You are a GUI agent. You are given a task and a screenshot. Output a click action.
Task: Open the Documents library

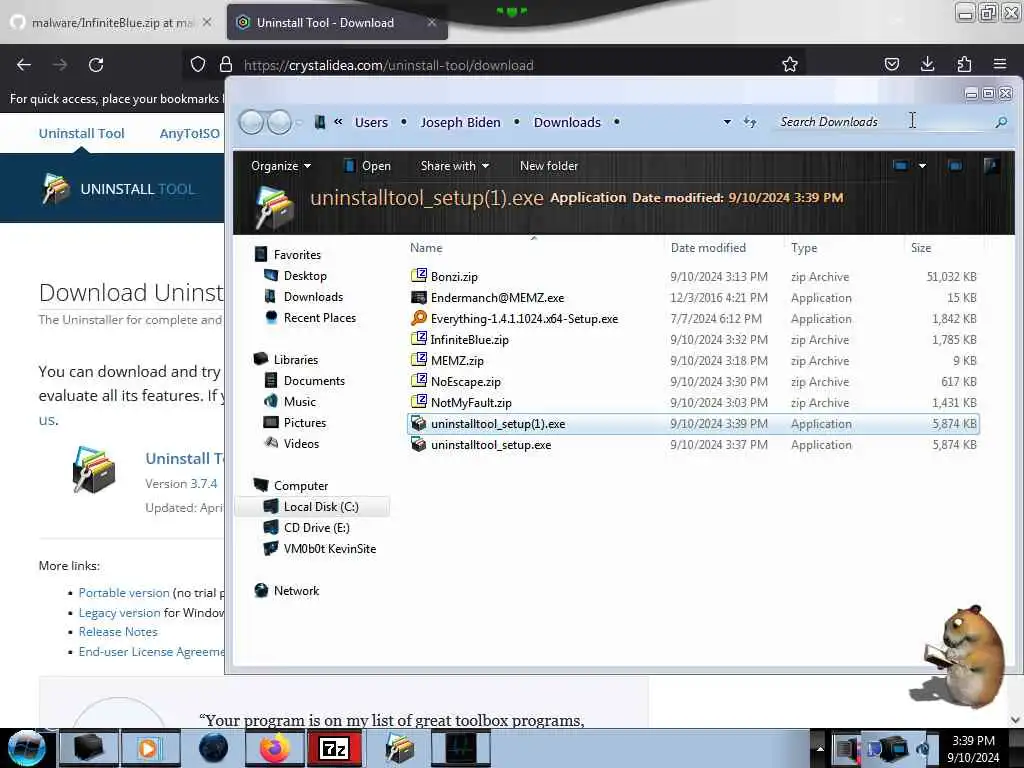(x=313, y=381)
